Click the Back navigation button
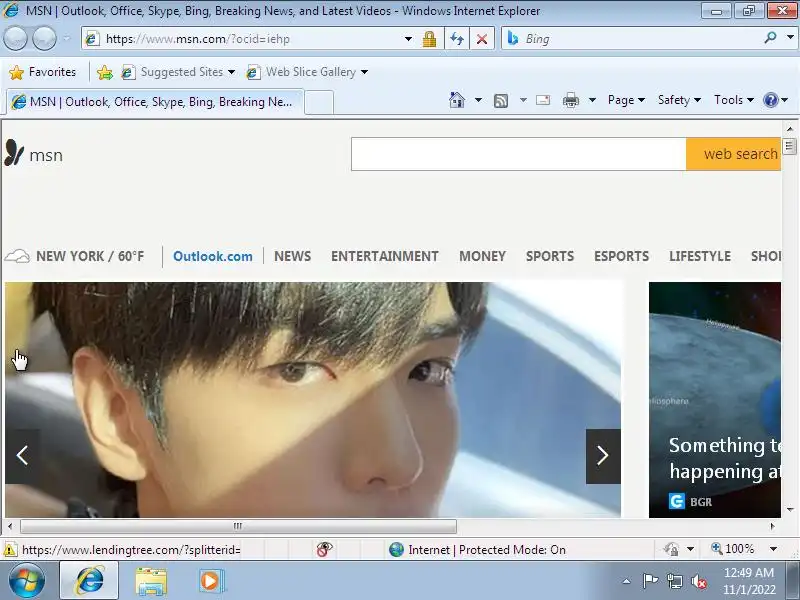 click(15, 39)
